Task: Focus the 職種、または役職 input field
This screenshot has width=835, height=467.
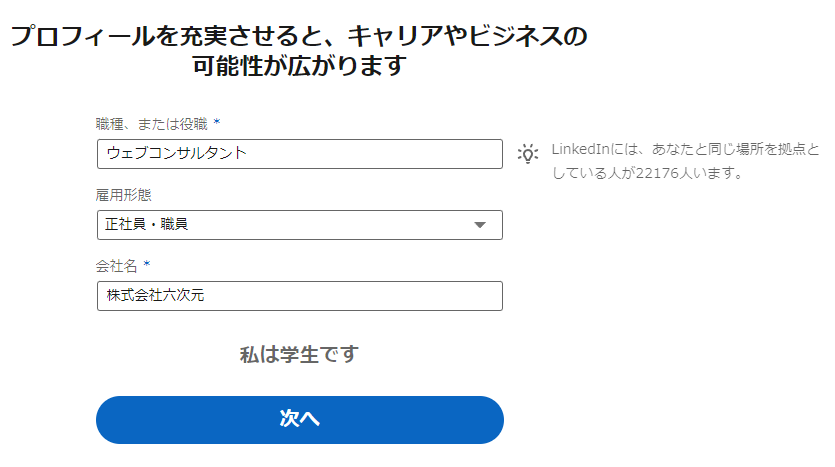Action: click(300, 154)
